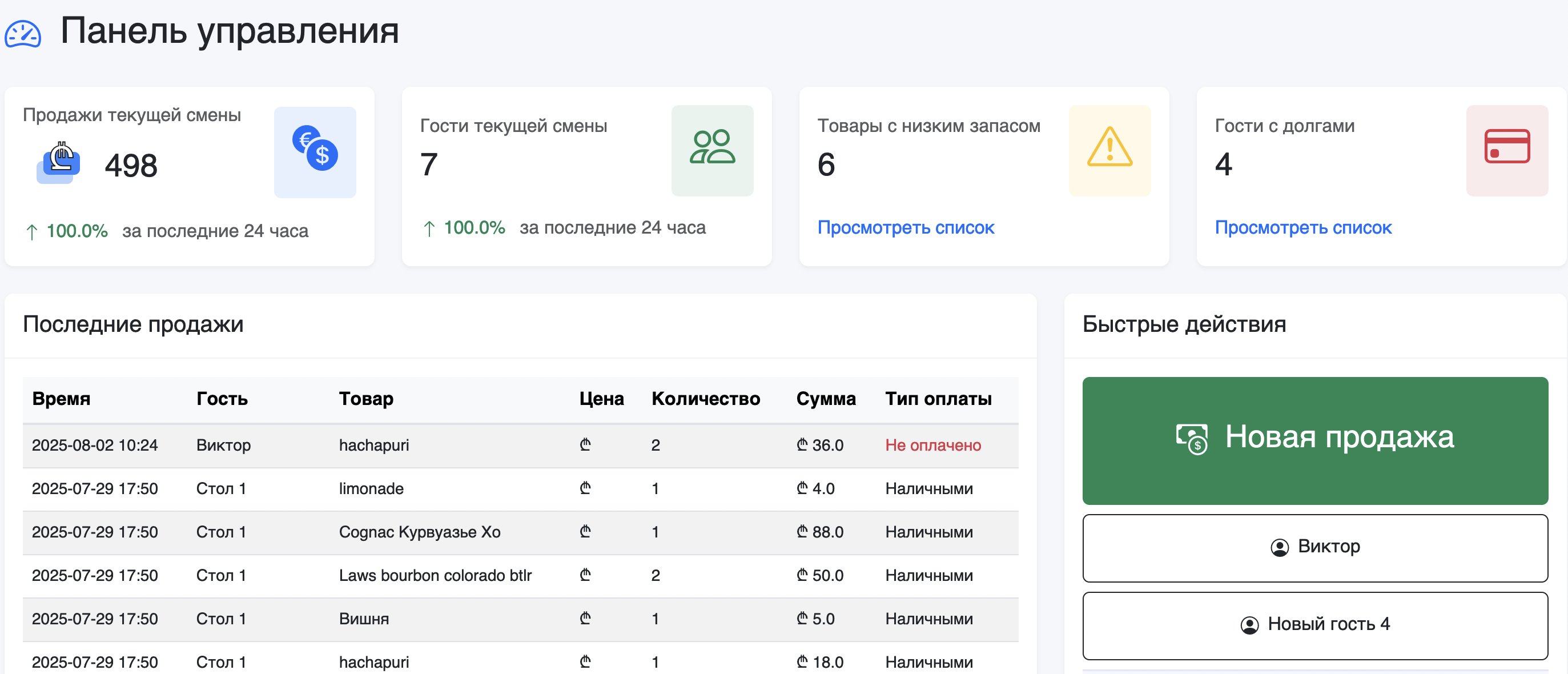The image size is (1568, 674).
Task: Click the Тип оплаты column header
Action: tap(938, 399)
